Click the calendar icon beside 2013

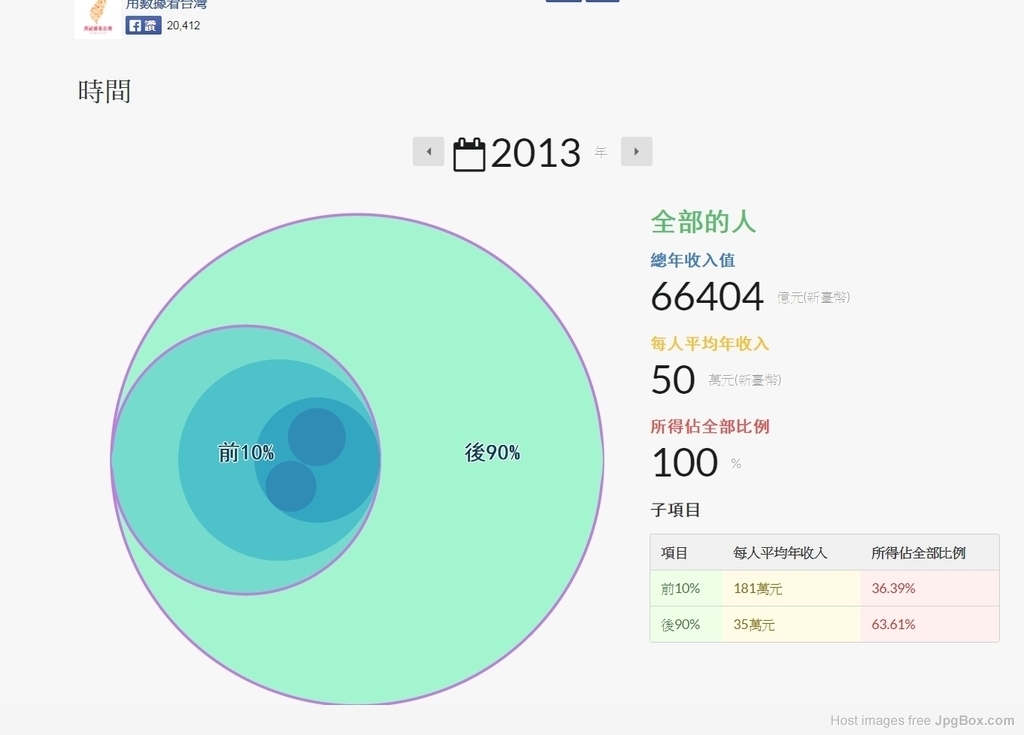click(469, 154)
